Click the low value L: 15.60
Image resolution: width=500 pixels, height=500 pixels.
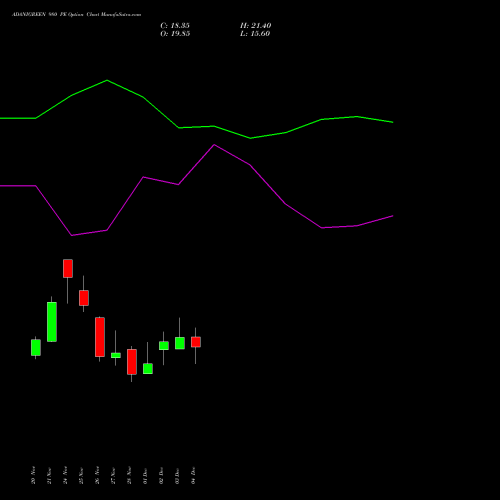pyautogui.click(x=255, y=34)
